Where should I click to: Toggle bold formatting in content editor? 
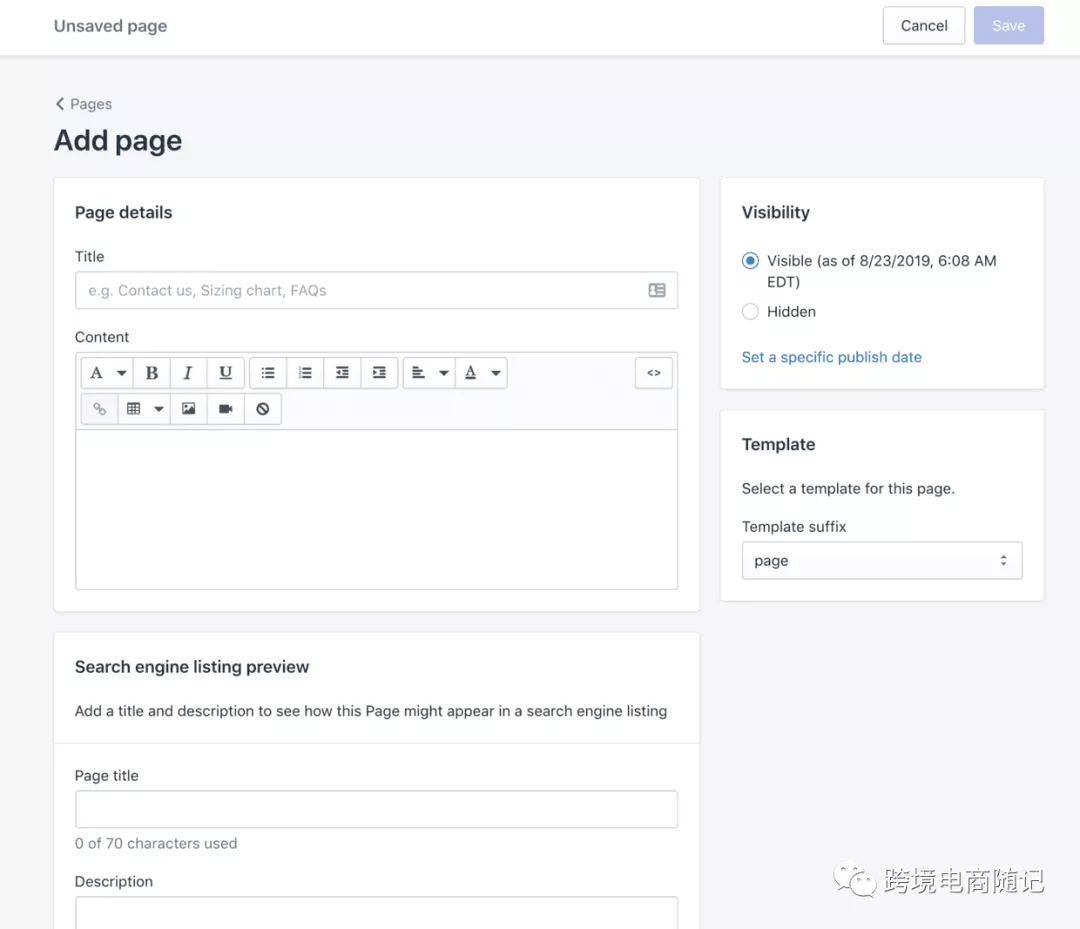coord(152,373)
